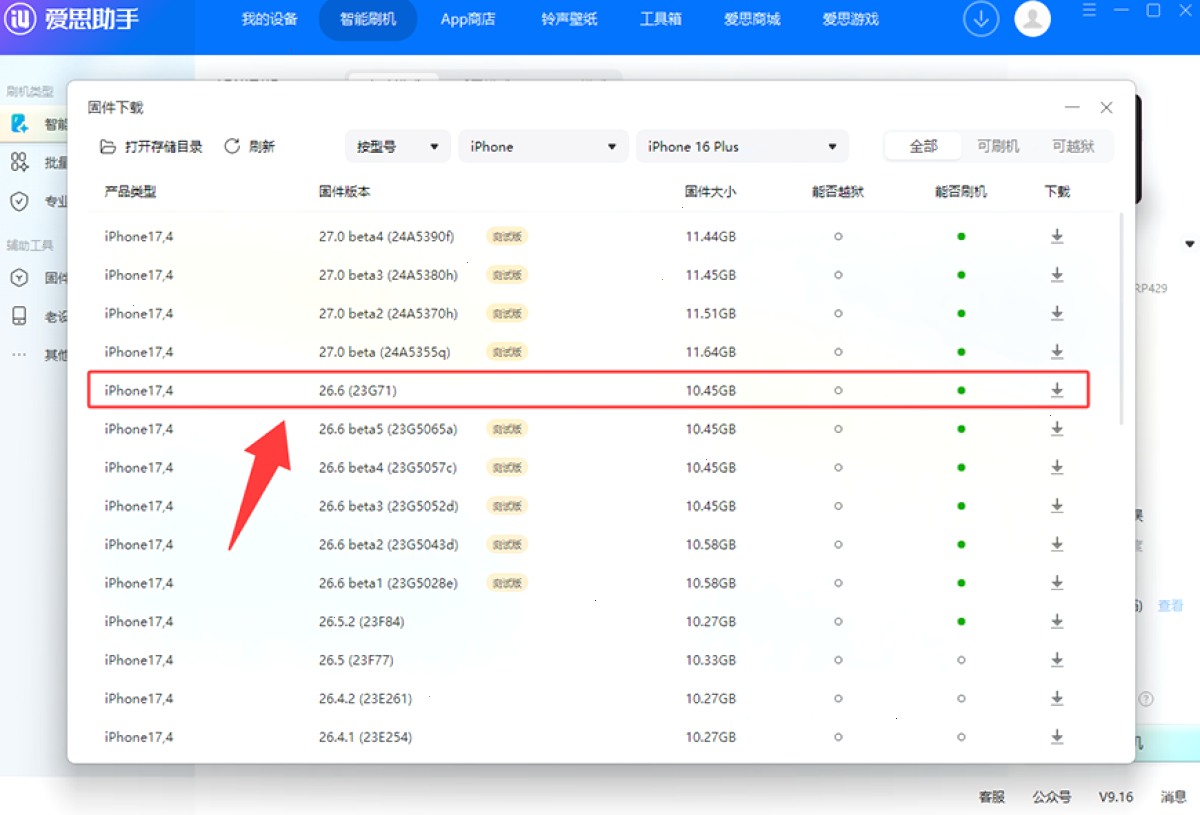The height and width of the screenshot is (815, 1200).
Task: Download the 26.6 beta3 (23G5052d) firmware
Action: tap(1057, 506)
